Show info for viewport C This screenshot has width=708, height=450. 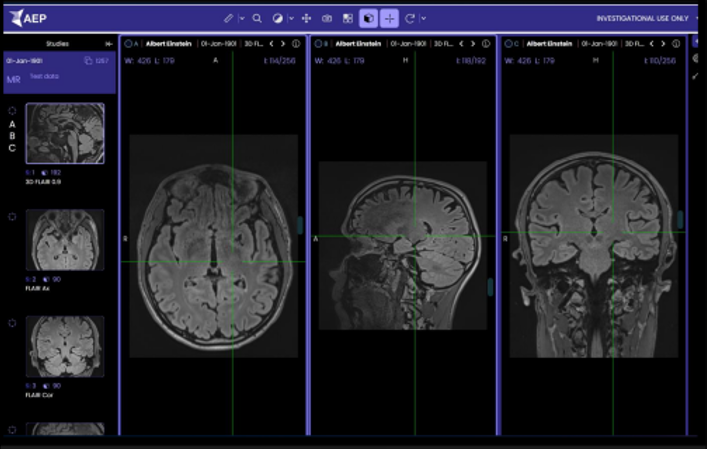pos(677,44)
